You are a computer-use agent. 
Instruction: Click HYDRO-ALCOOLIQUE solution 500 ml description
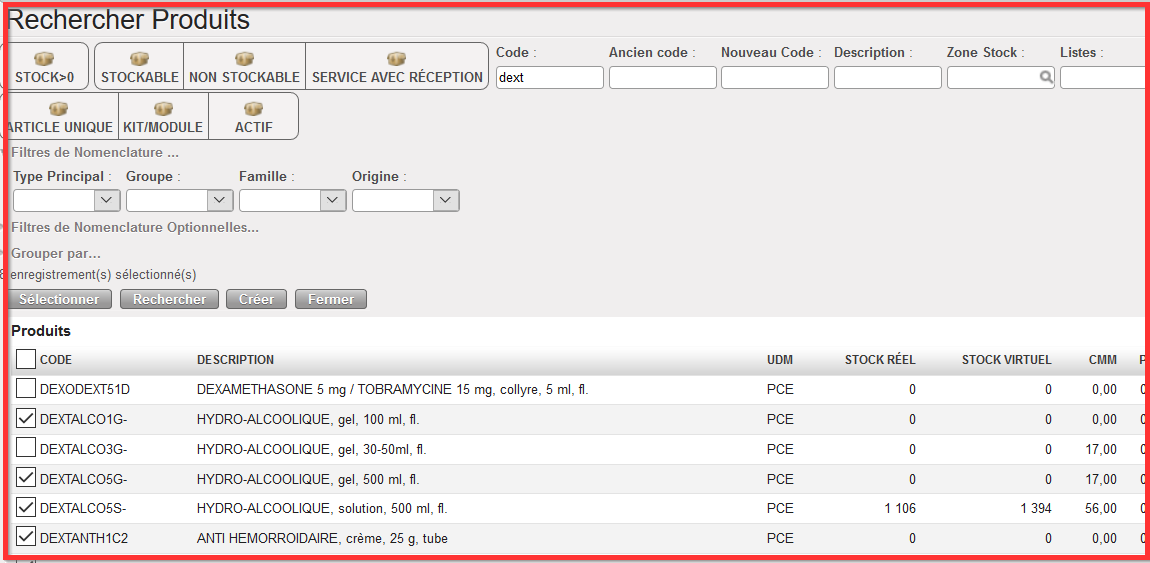[322, 508]
